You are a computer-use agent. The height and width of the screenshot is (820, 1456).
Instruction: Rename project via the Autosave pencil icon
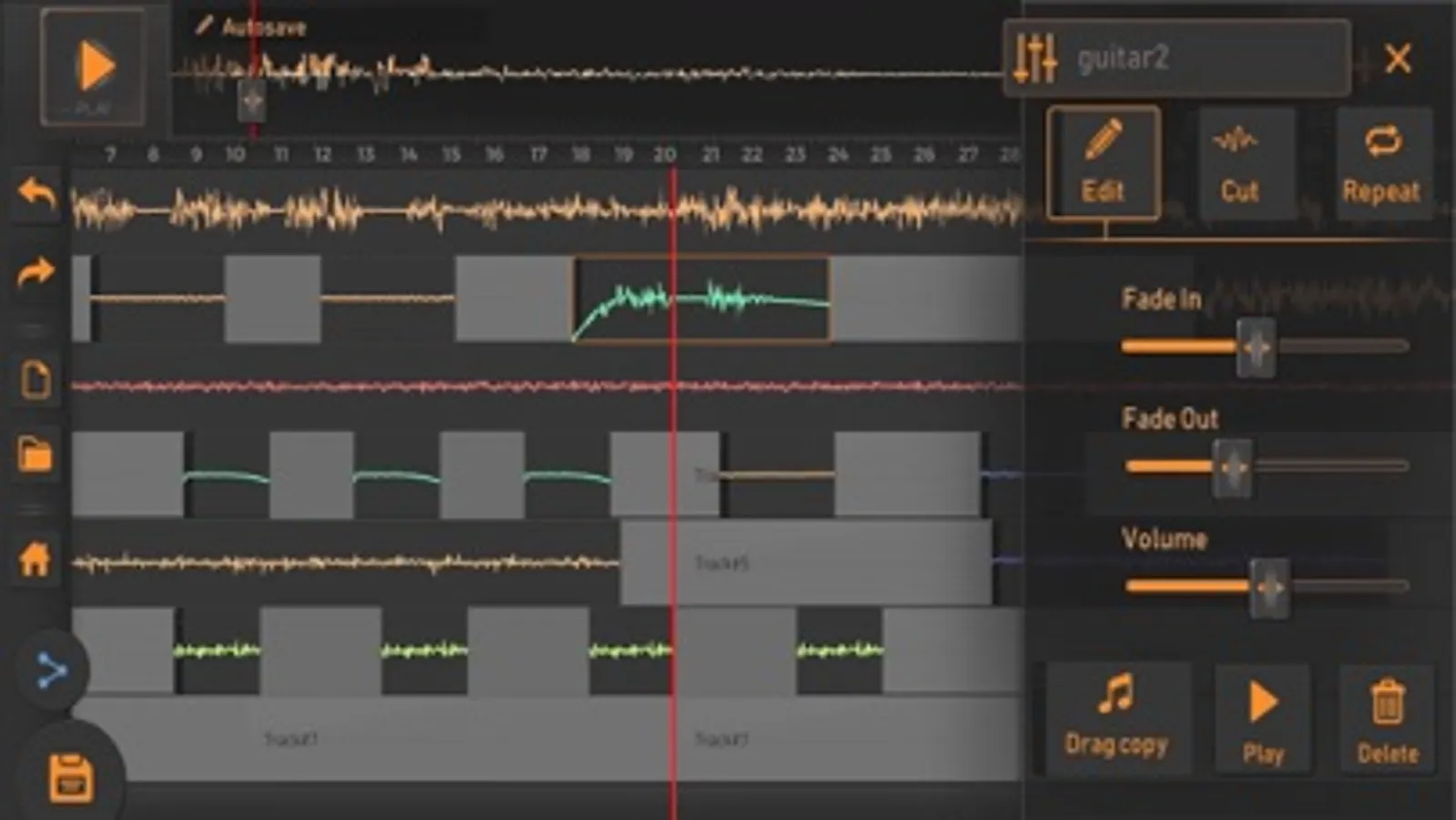(x=203, y=26)
